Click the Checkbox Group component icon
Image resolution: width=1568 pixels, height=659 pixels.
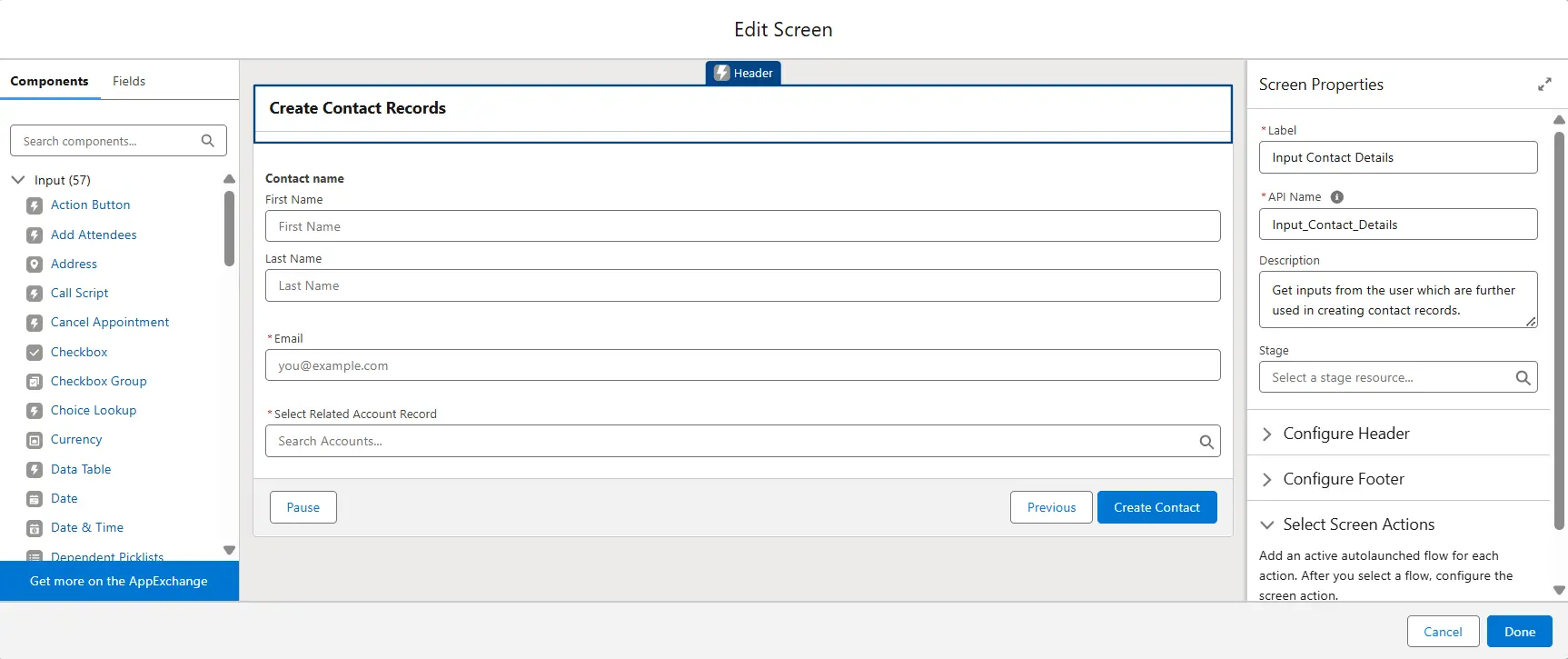[35, 382]
